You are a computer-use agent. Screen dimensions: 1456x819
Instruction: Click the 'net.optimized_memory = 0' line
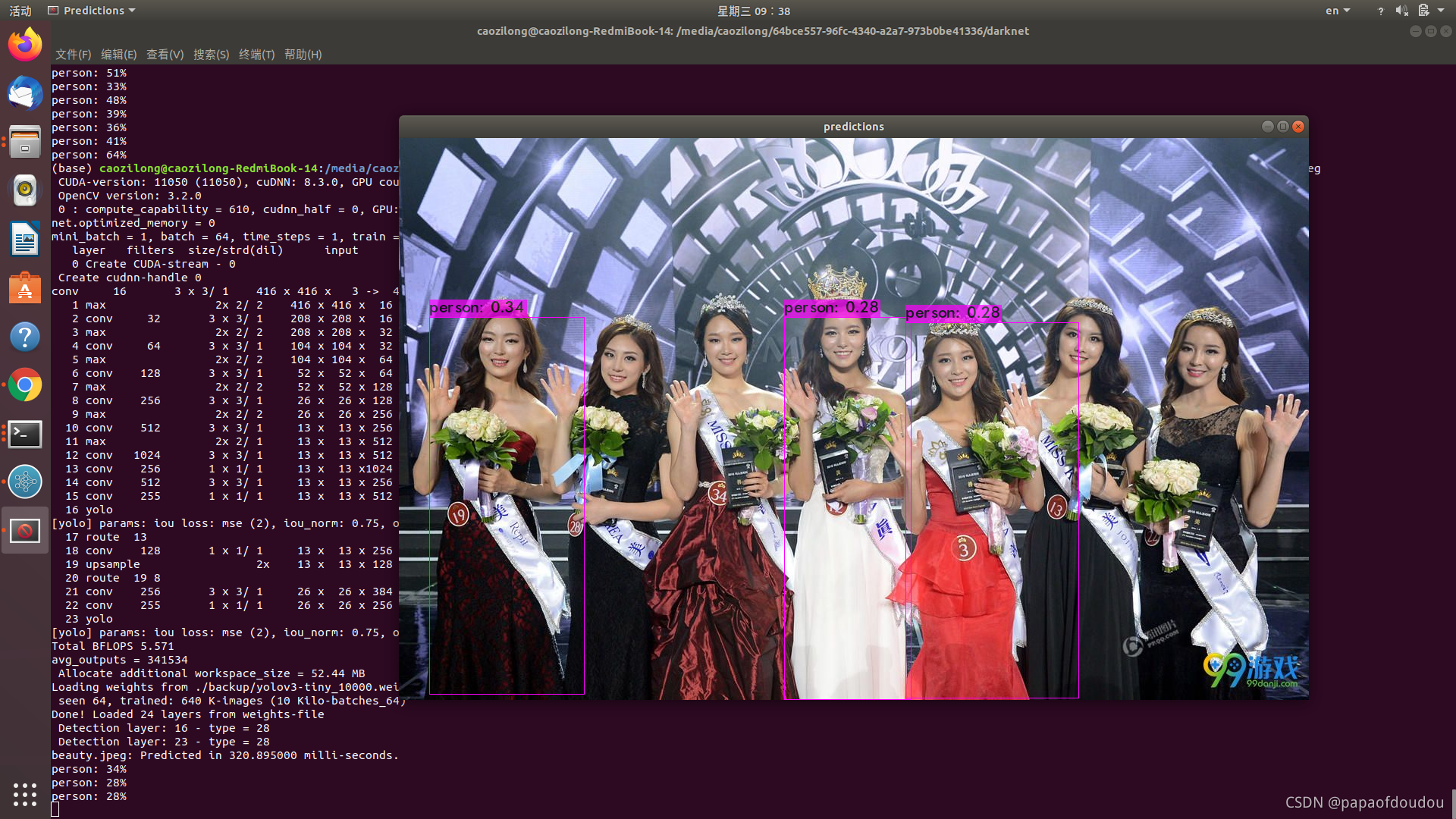[x=133, y=223]
